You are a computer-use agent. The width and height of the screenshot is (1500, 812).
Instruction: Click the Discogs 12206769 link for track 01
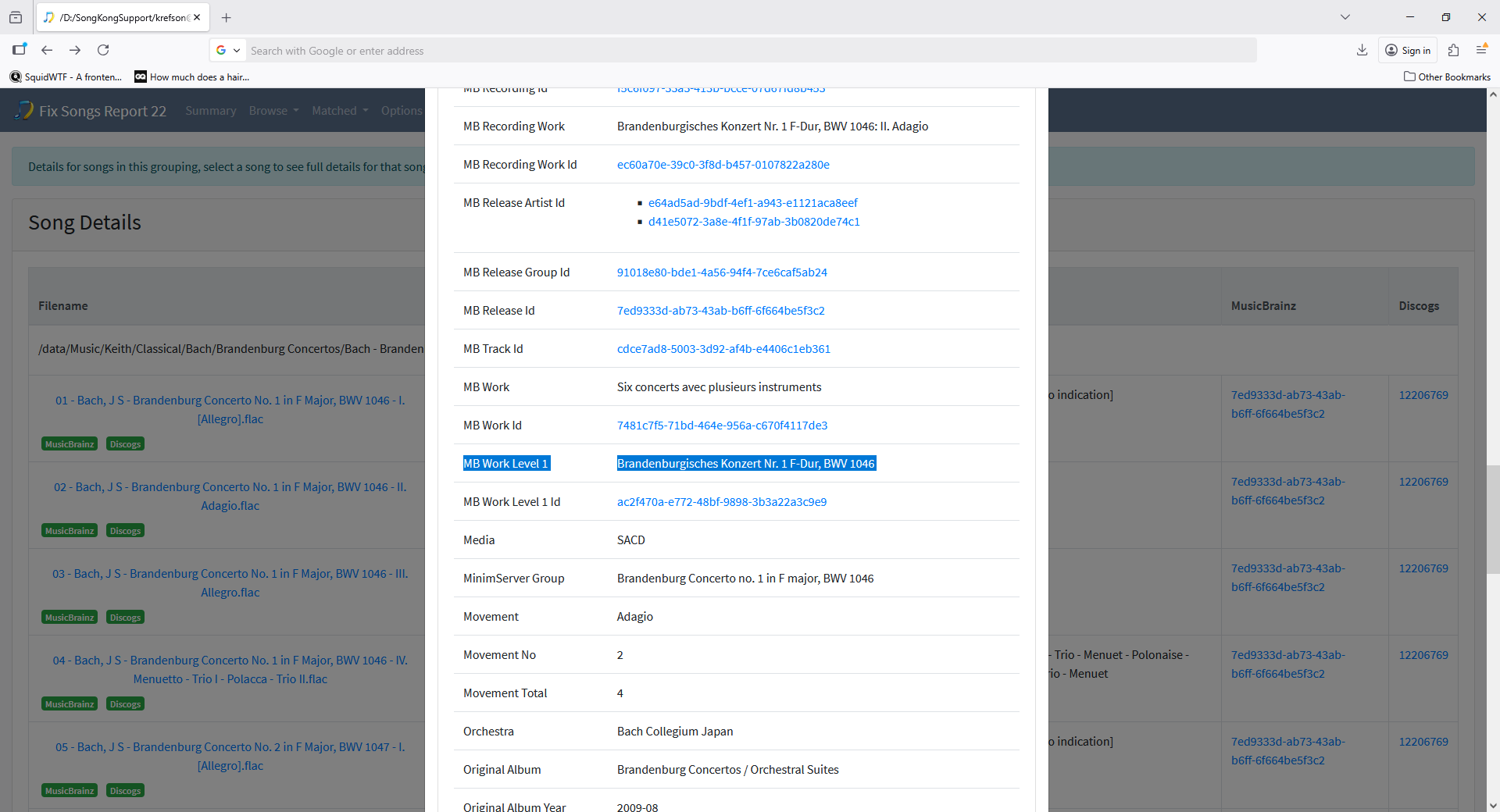(1423, 395)
